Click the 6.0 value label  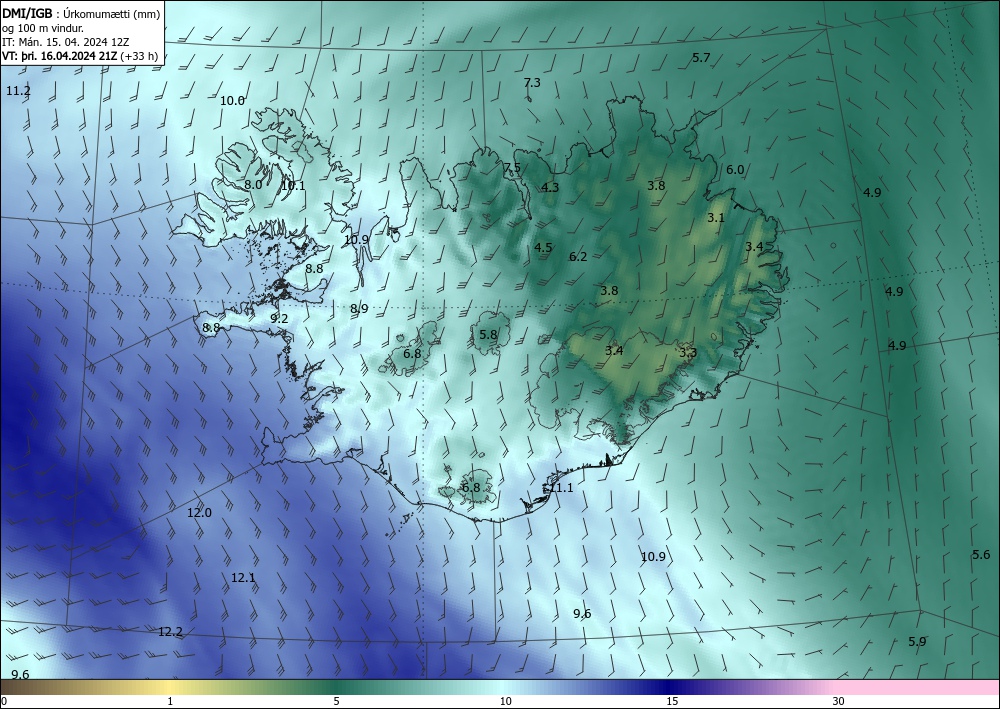(x=735, y=170)
